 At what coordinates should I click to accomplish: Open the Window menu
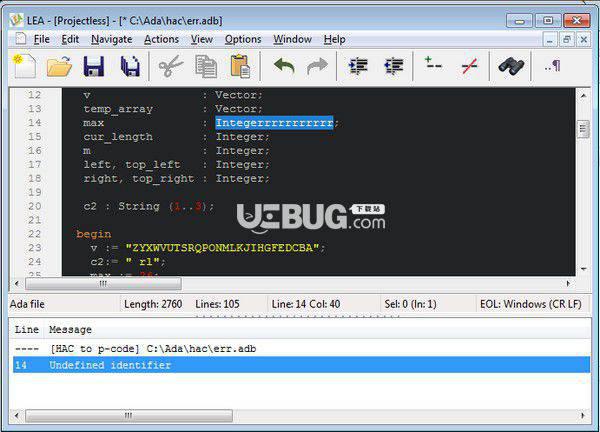[x=292, y=39]
